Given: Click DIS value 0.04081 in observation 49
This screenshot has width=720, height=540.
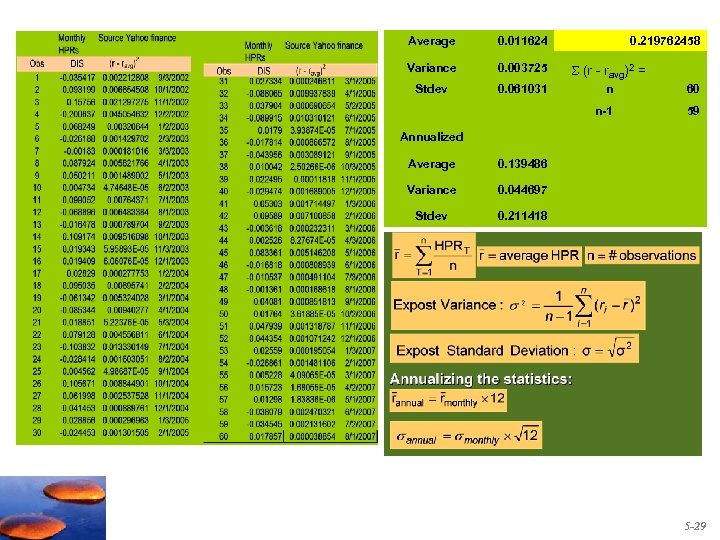Looking at the screenshot, I should [x=268, y=302].
